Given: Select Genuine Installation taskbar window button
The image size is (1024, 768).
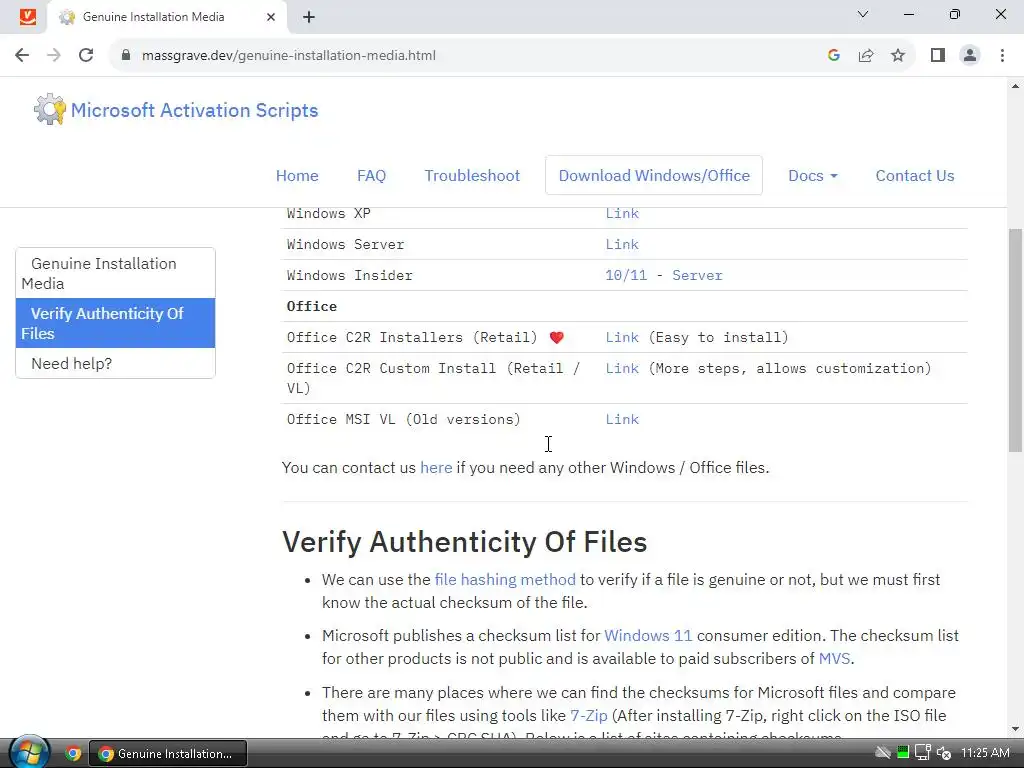Looking at the screenshot, I should 168,754.
